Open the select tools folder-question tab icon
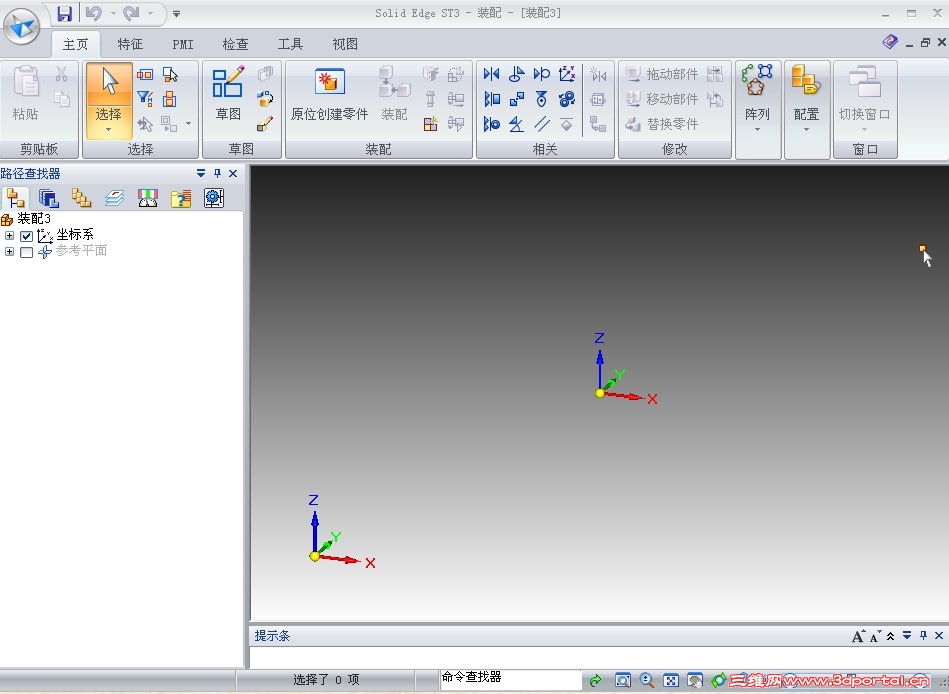Viewport: 949px width, 694px height. (180, 198)
